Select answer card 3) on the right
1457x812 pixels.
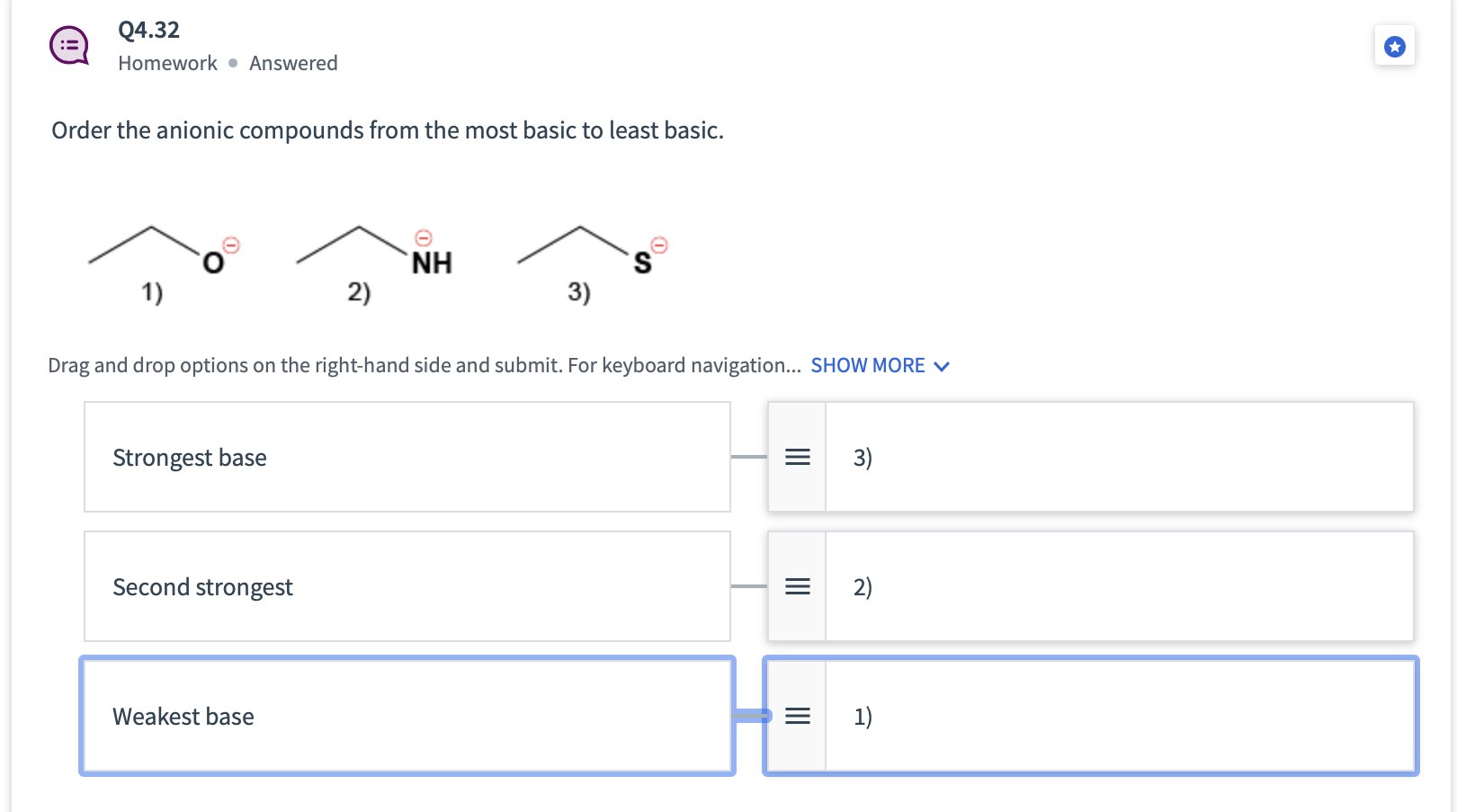click(1118, 457)
